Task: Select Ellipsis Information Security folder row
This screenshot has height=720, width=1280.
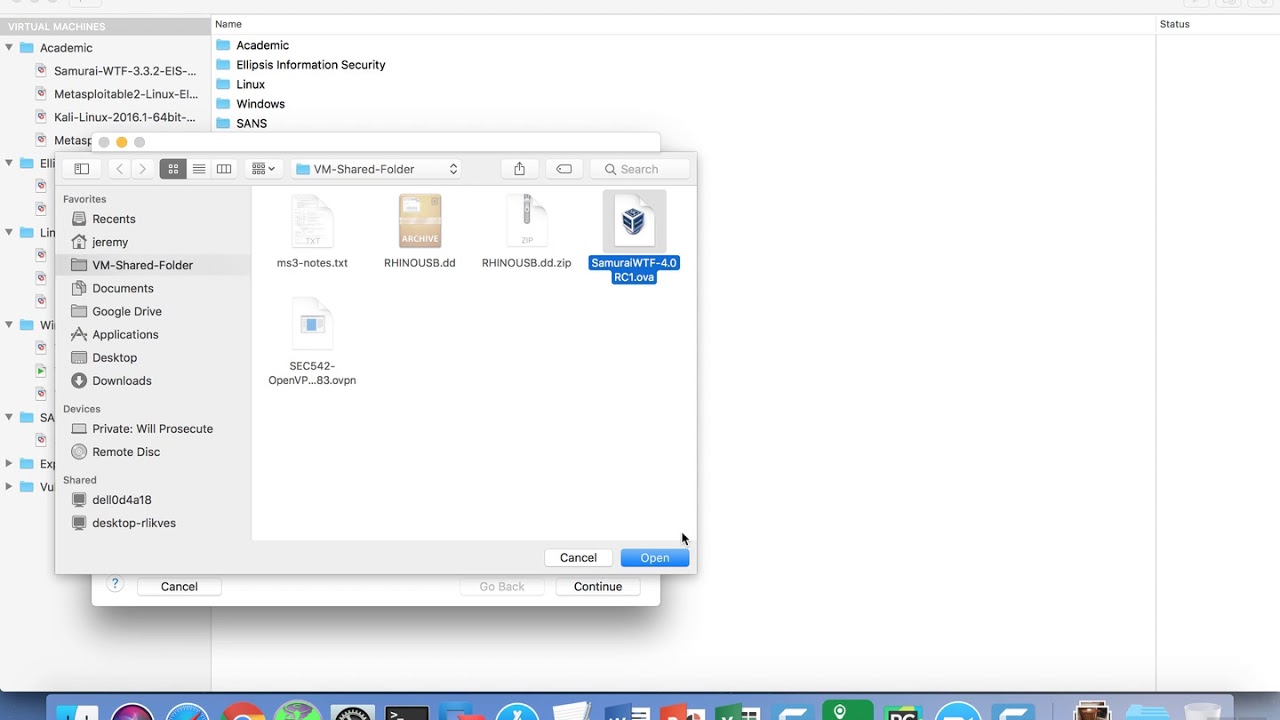Action: tap(310, 64)
